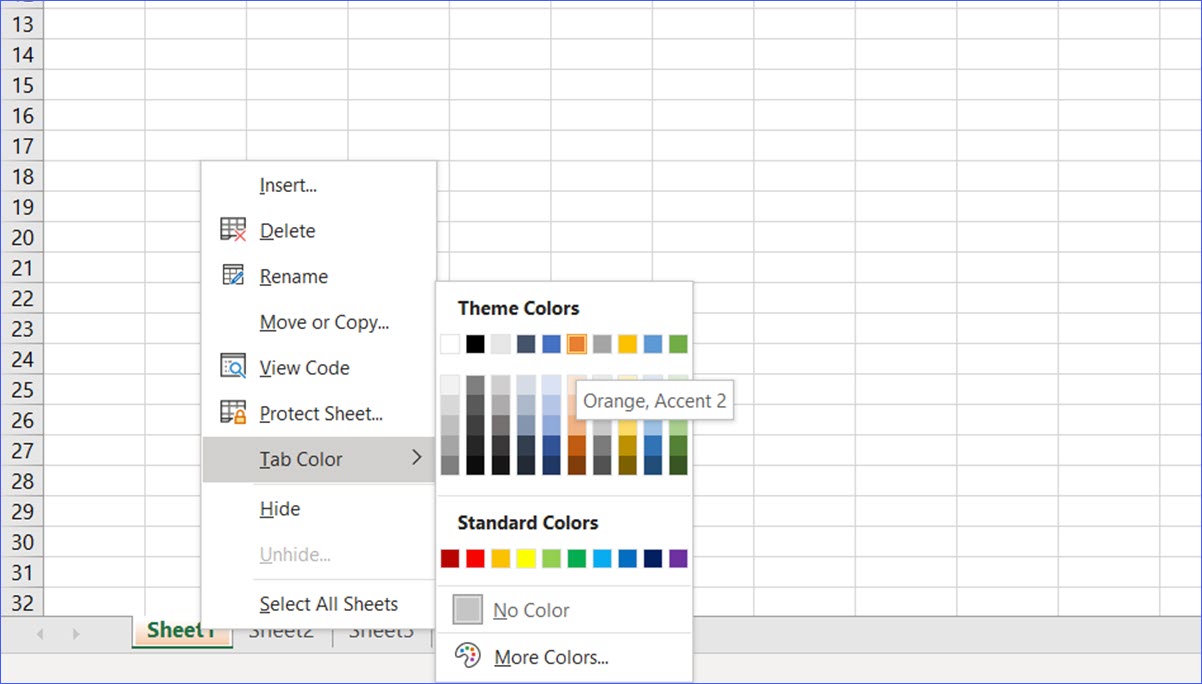Open the Insert sheet dialog
The width and height of the screenshot is (1202, 684).
tap(288, 185)
